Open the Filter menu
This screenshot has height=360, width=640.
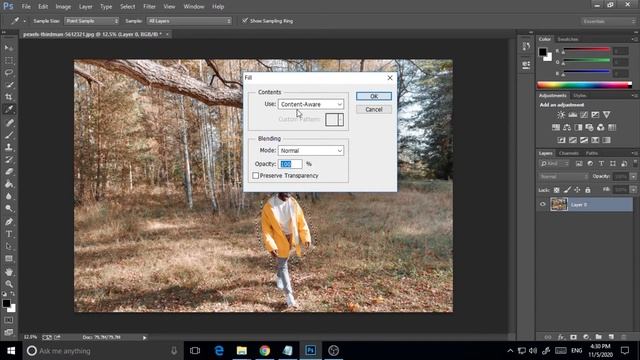[149, 7]
